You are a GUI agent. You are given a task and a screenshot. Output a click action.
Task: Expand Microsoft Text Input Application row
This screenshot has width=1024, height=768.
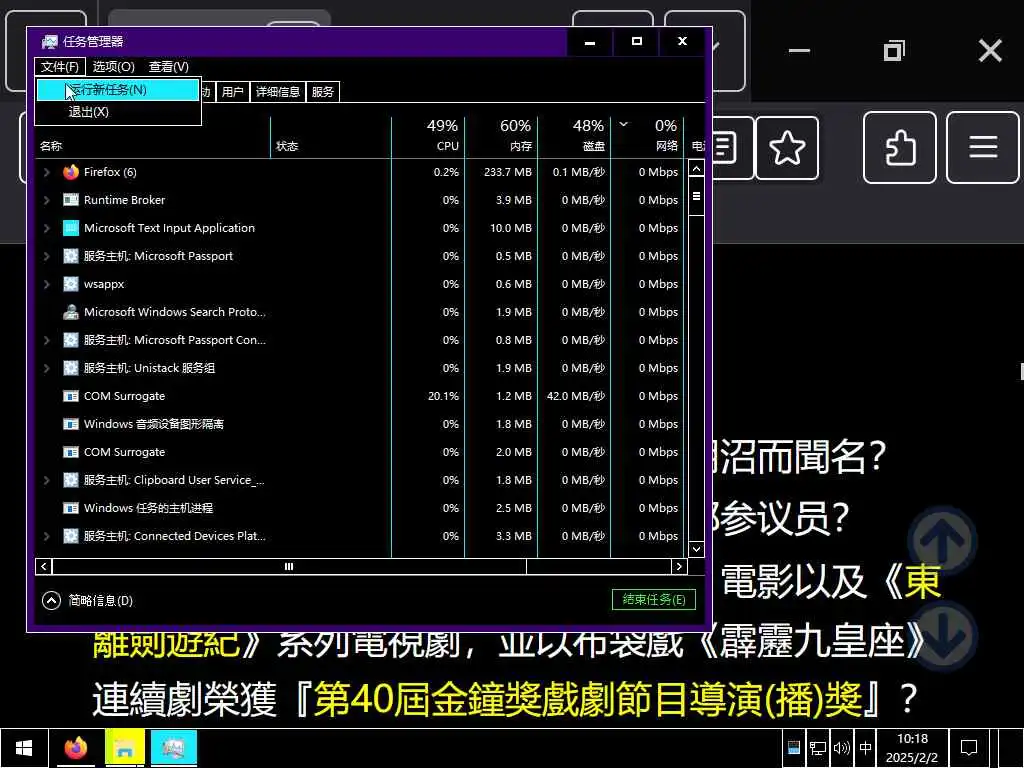[46, 229]
